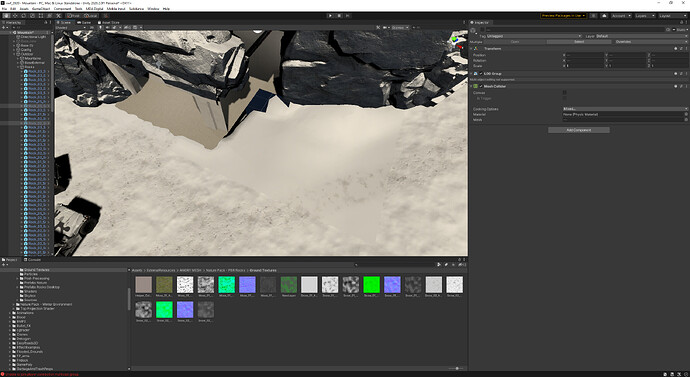Open the Account dropdown

tap(621, 16)
